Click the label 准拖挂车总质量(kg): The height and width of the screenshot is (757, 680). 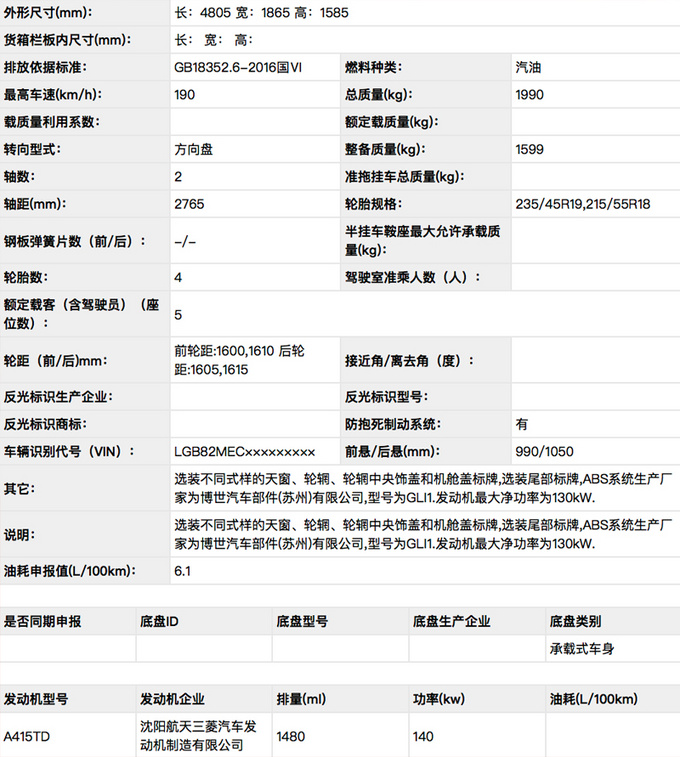click(x=404, y=177)
